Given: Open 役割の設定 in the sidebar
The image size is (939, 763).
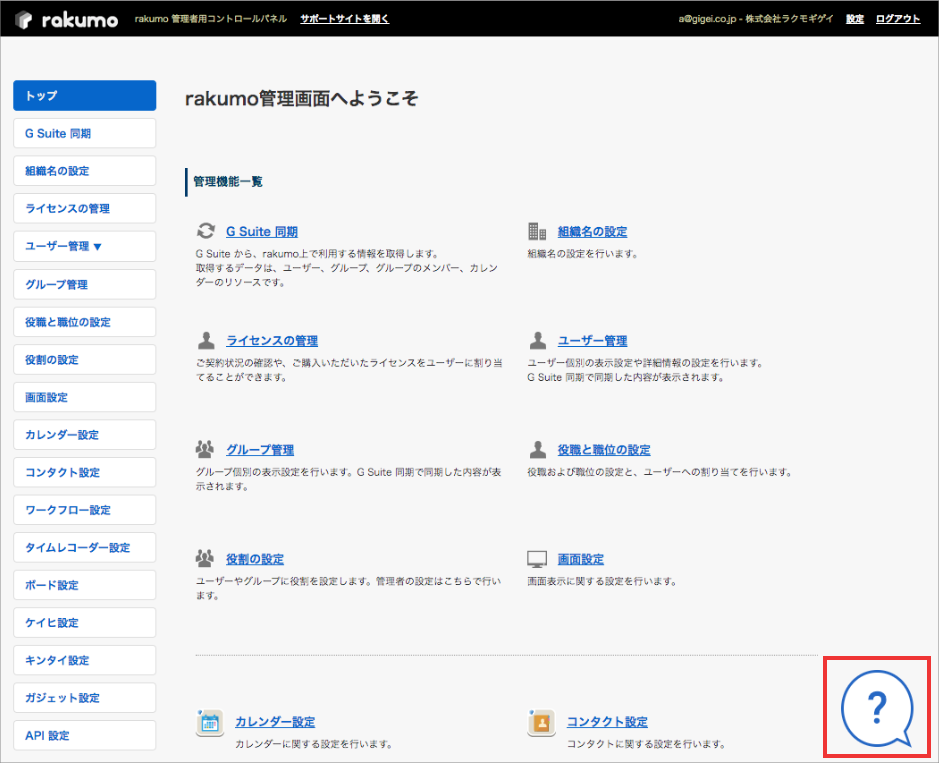Looking at the screenshot, I should pyautogui.click(x=84, y=359).
